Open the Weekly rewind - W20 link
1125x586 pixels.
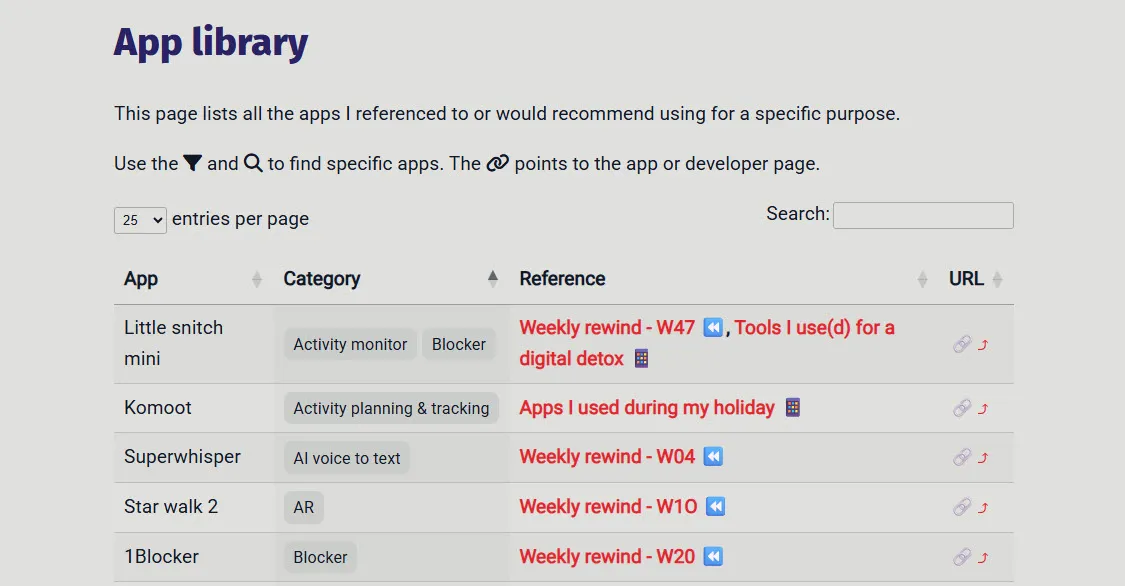pos(607,557)
